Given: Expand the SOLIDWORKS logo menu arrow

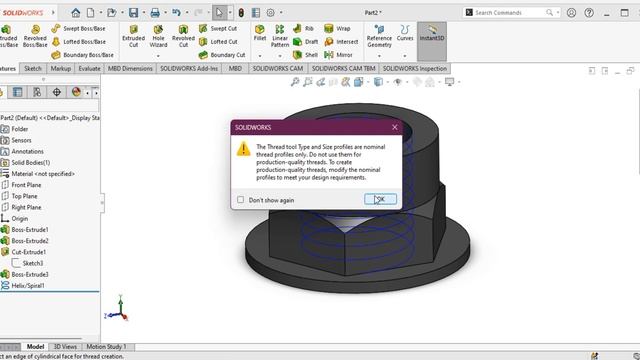Looking at the screenshot, I should (x=53, y=13).
